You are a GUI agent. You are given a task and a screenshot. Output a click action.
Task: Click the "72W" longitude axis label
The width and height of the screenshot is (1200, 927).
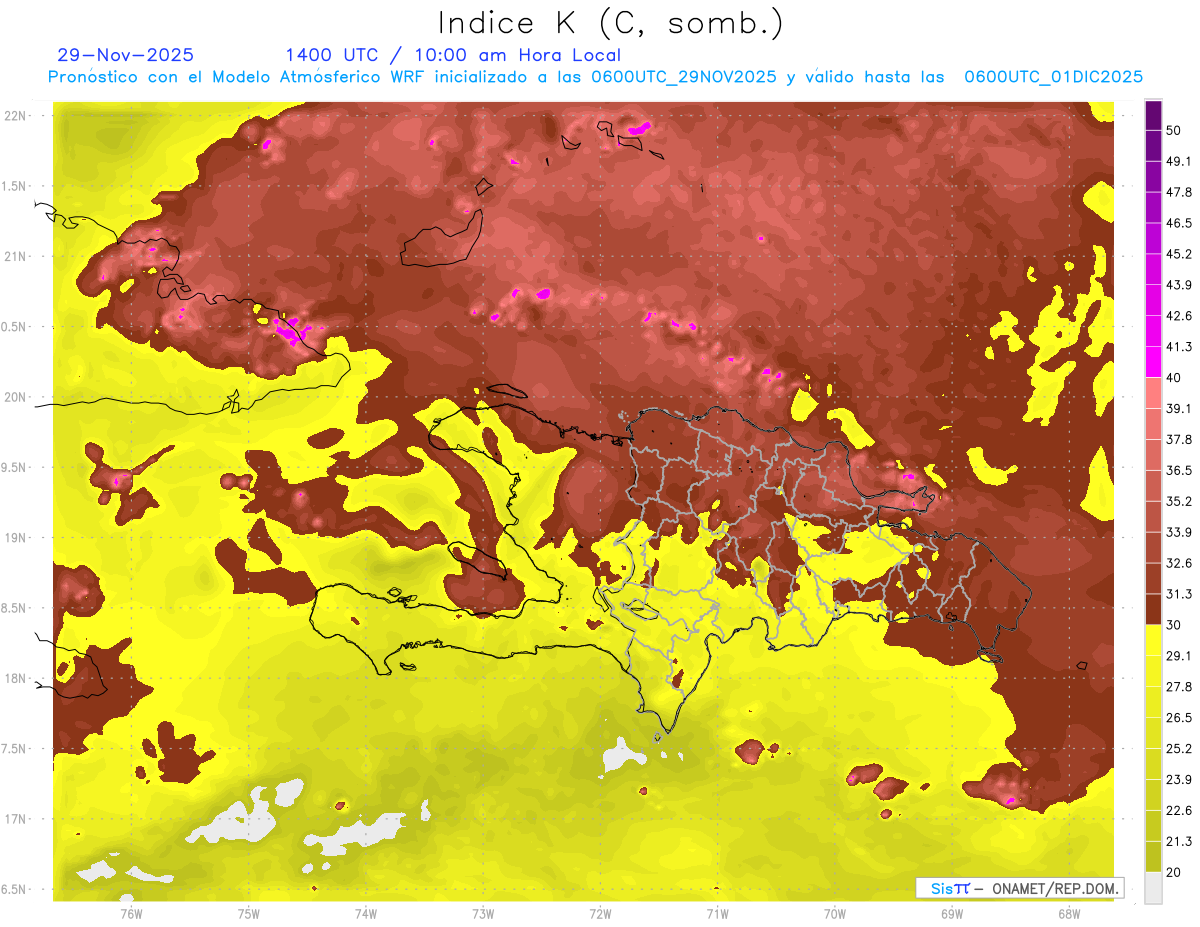(600, 913)
